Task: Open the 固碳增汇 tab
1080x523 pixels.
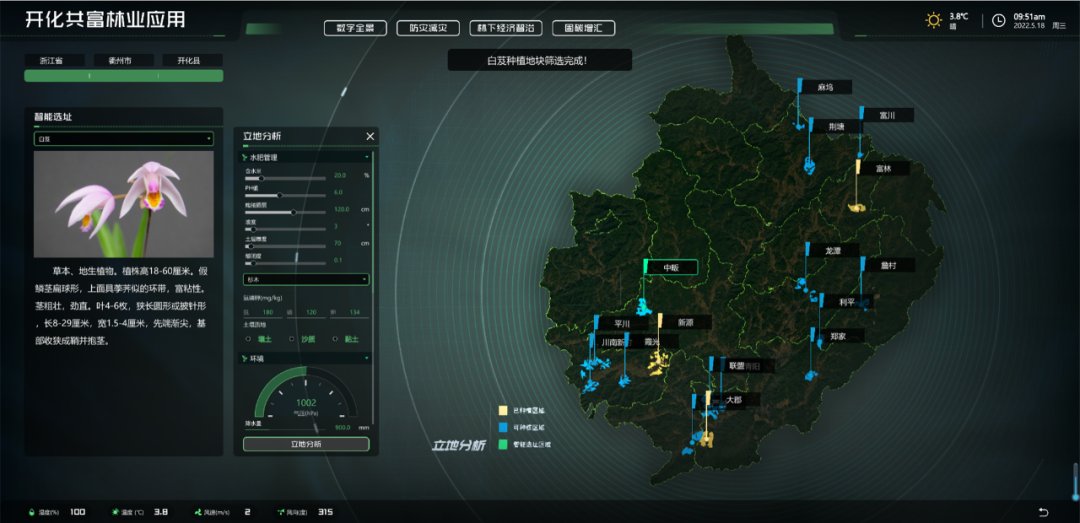Action: [x=583, y=28]
